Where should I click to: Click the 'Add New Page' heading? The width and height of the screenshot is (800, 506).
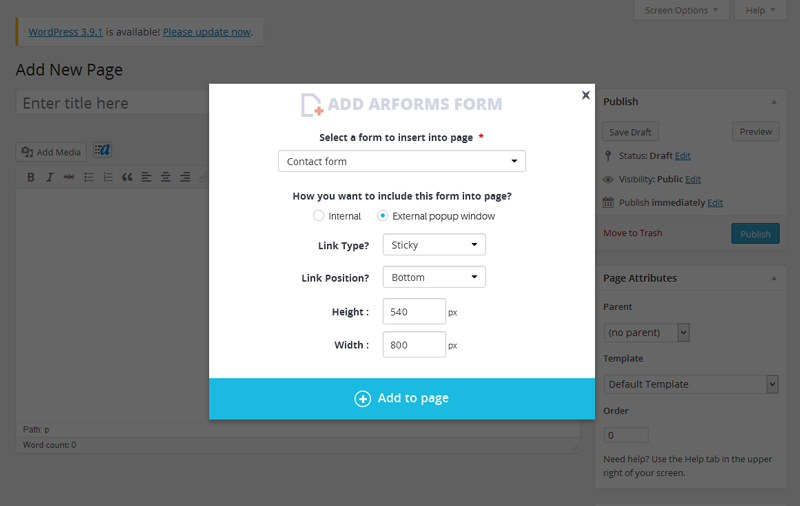tap(69, 70)
